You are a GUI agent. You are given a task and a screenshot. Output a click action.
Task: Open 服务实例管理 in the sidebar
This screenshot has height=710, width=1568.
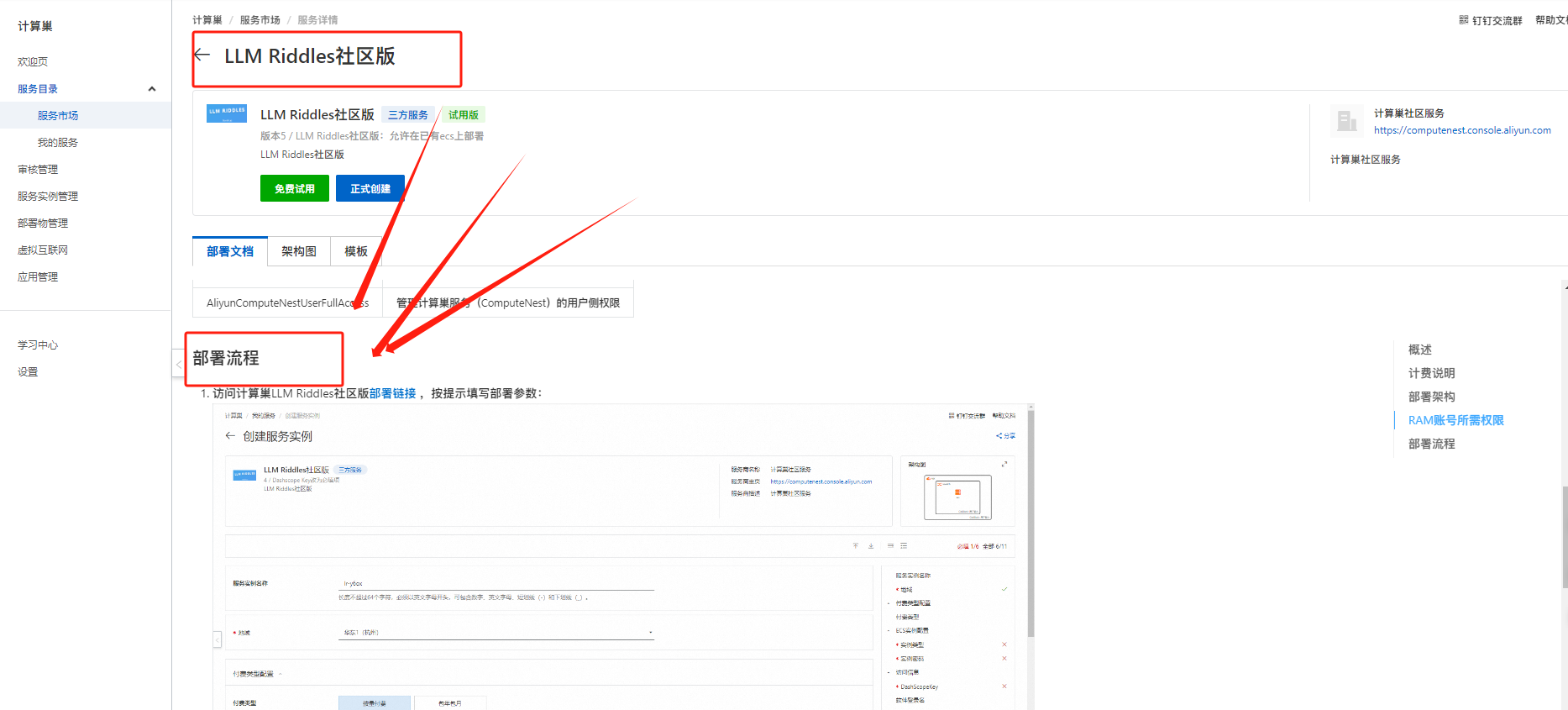(48, 196)
